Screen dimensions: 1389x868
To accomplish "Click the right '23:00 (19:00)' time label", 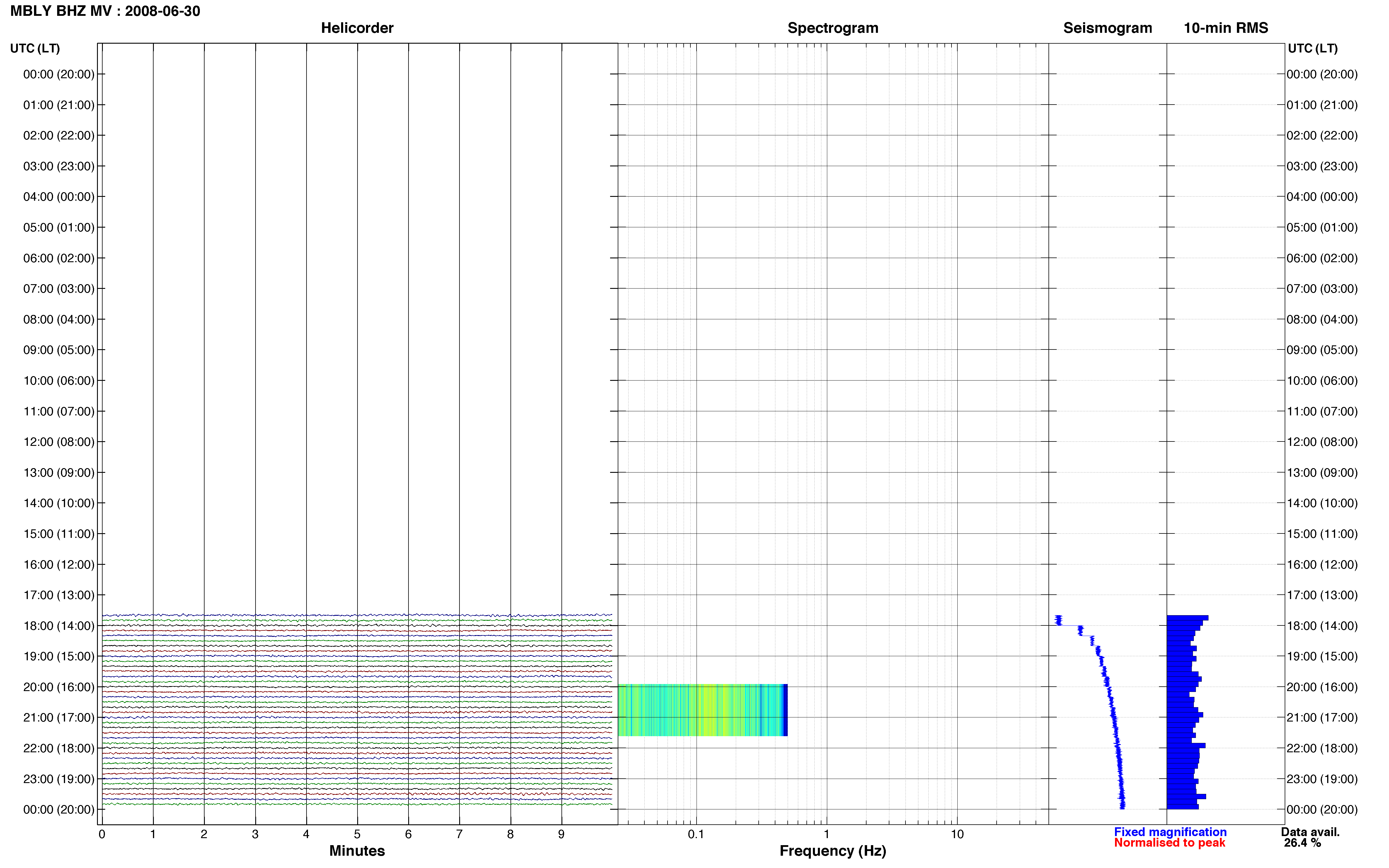I will (1322, 779).
